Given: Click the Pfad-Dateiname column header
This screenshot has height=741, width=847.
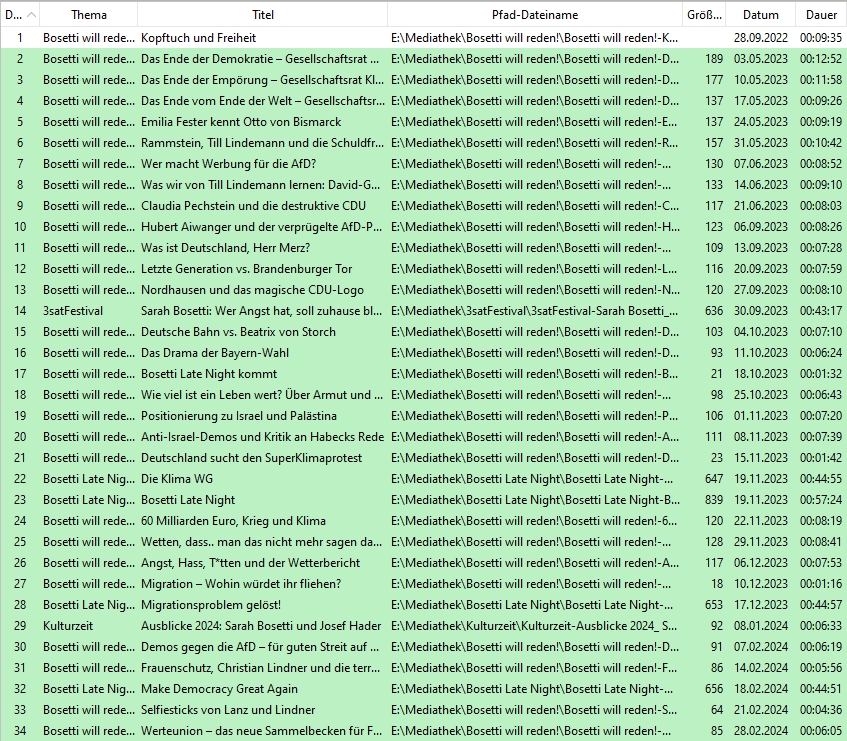Looking at the screenshot, I should coord(534,15).
